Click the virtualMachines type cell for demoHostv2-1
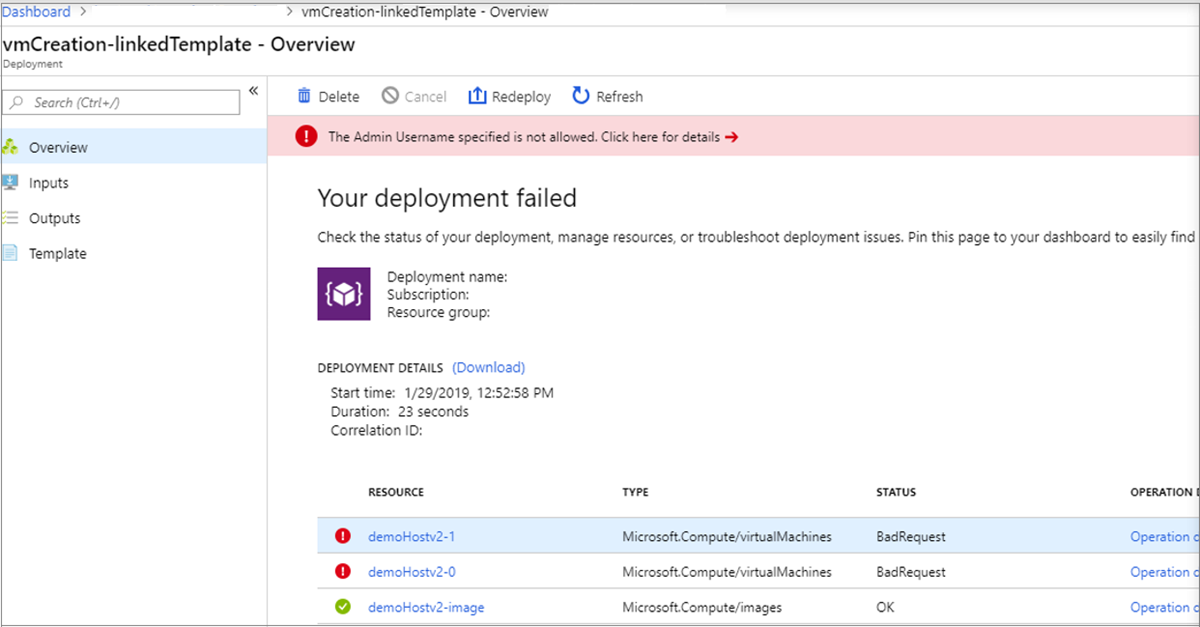 (727, 536)
